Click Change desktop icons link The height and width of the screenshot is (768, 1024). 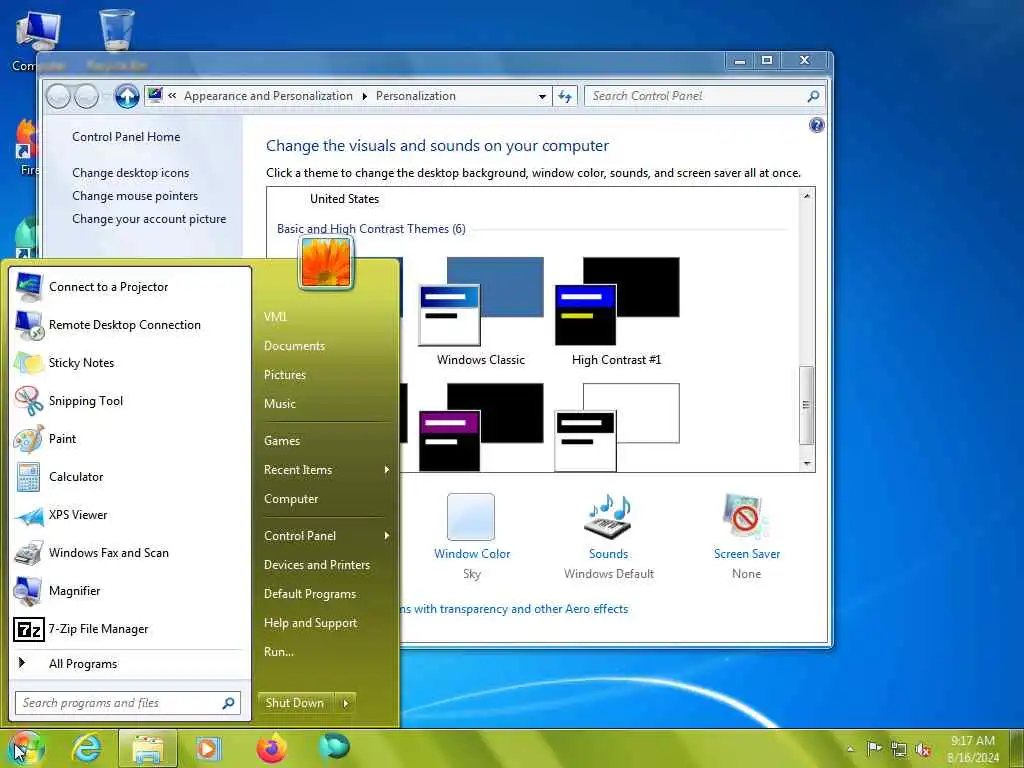point(131,173)
